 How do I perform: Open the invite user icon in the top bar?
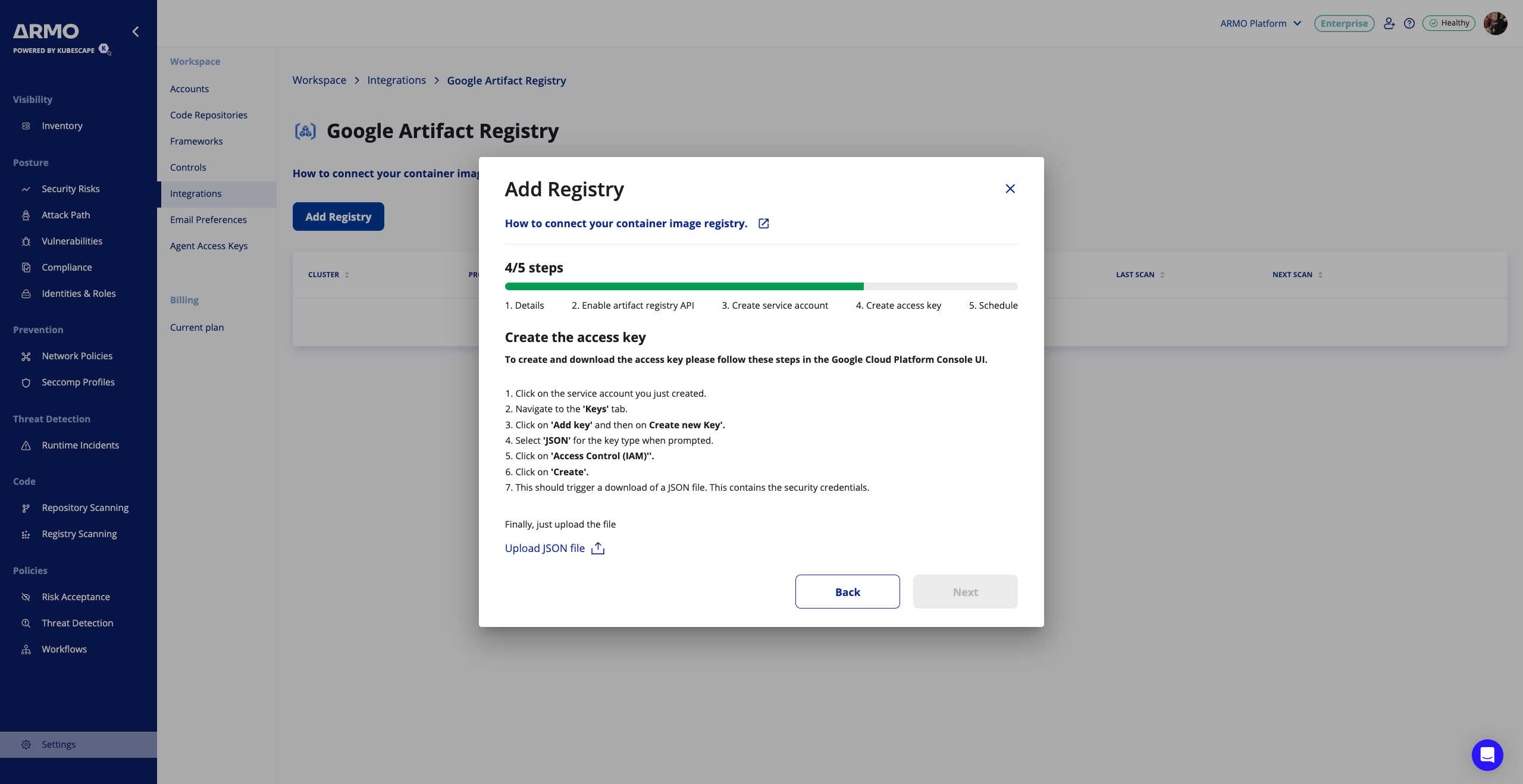tap(1389, 23)
